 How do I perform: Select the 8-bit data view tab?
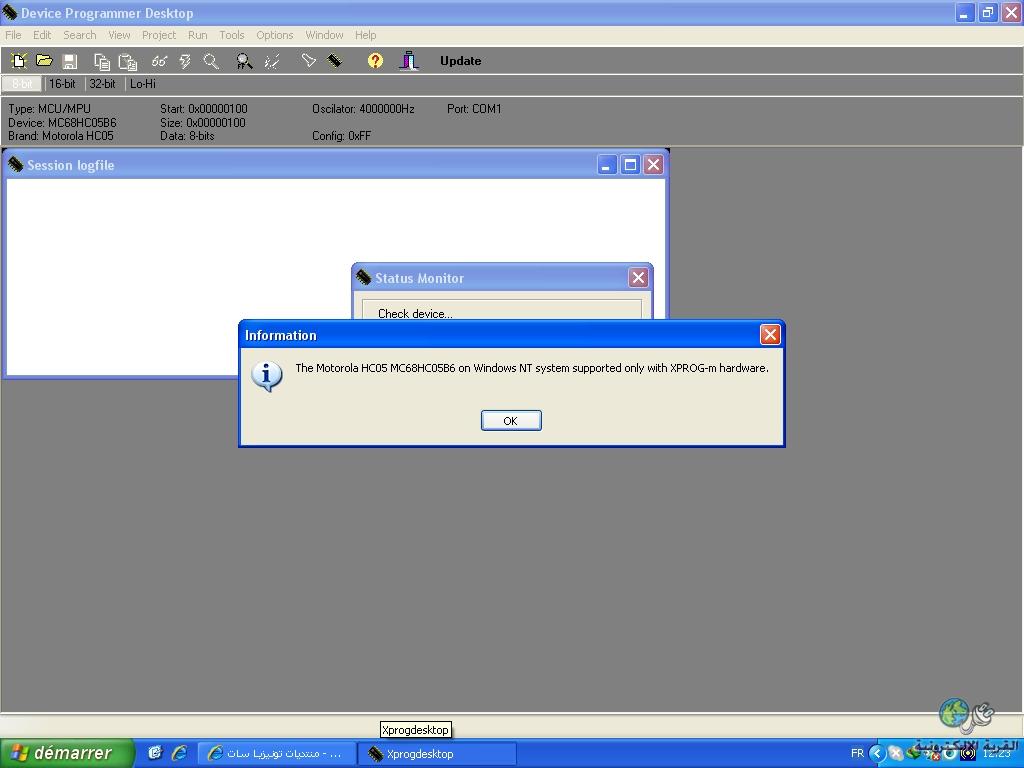pos(22,84)
